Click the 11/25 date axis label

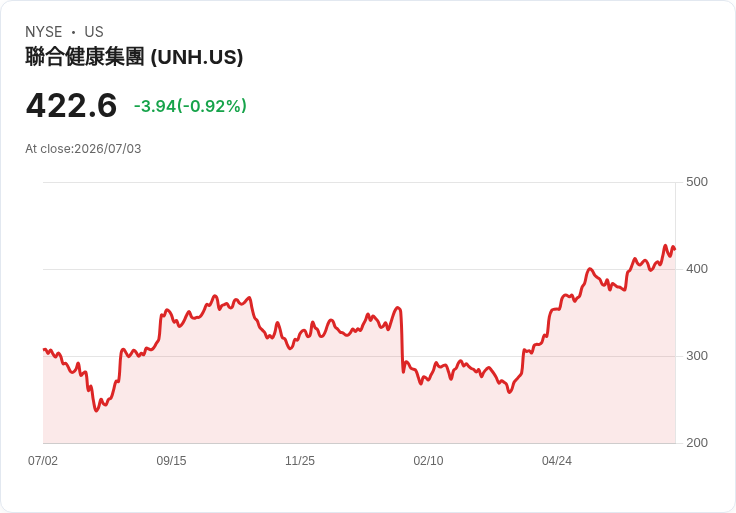(x=300, y=461)
